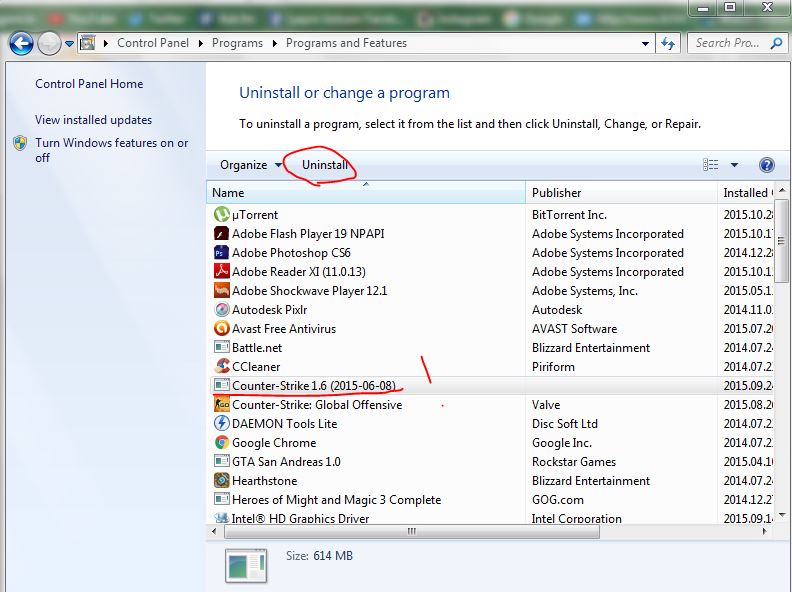Viewport: 792px width, 592px height.
Task: Select the Counter-Strike: Global Offensive icon
Action: click(x=221, y=405)
